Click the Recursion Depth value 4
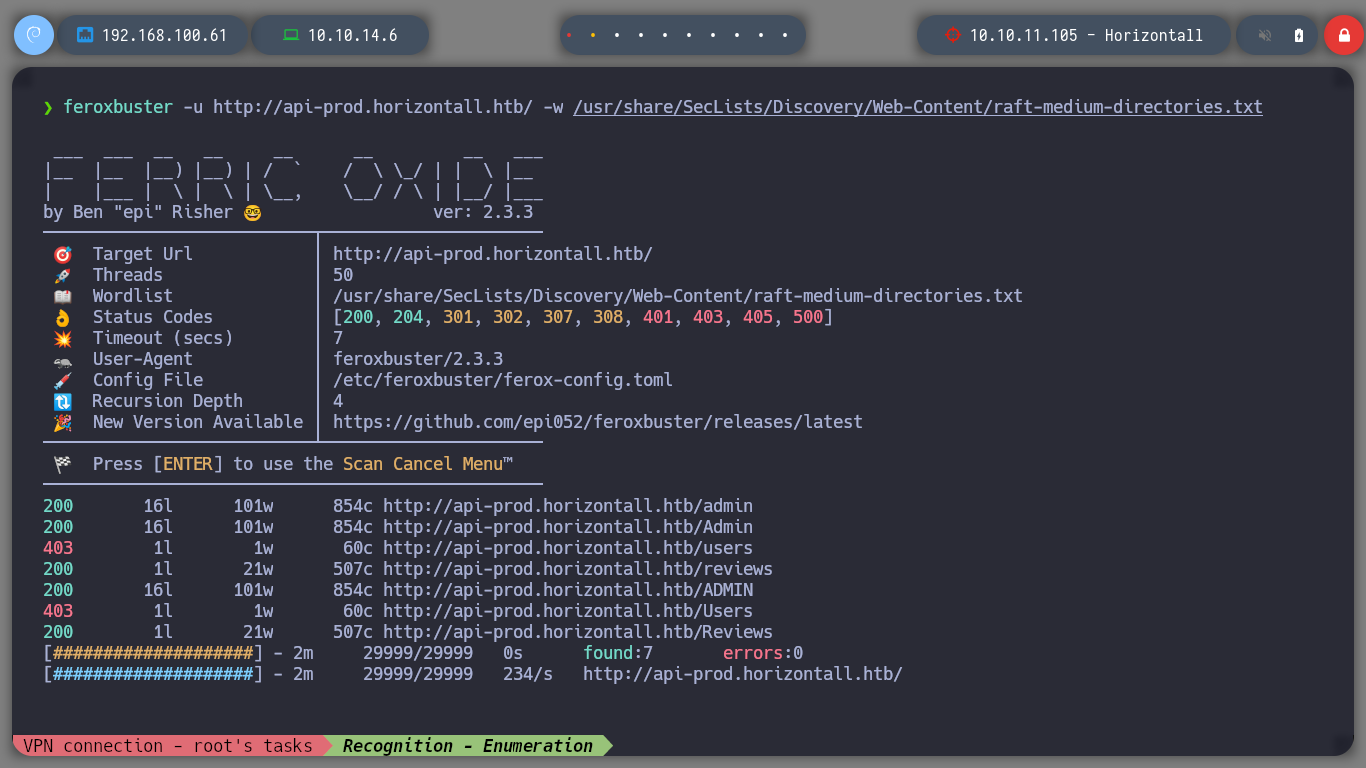 [x=338, y=401]
